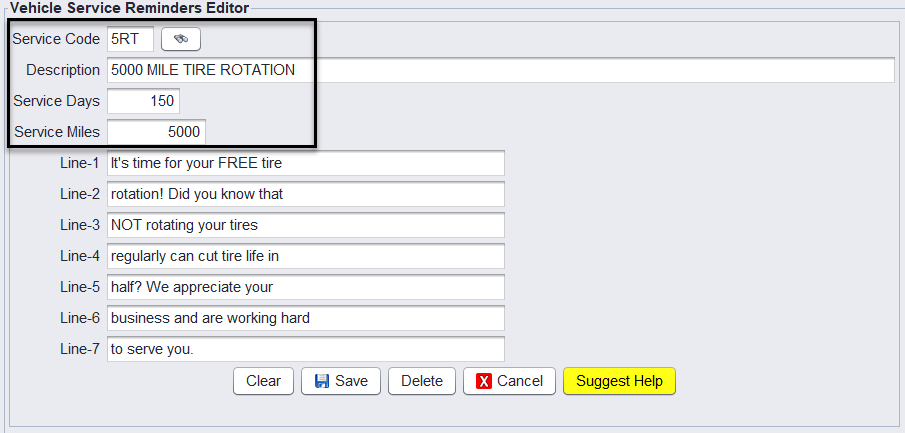Click into the Description text field
Viewport: 905px width, 433px height.
[x=500, y=70]
